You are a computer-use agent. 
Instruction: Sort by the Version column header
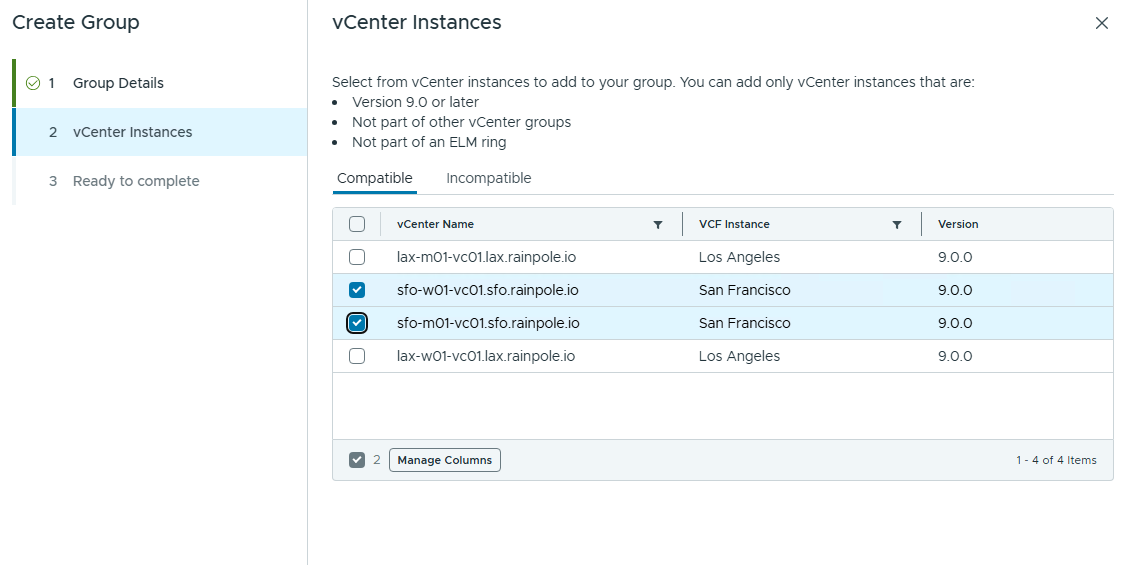pyautogui.click(x=958, y=224)
